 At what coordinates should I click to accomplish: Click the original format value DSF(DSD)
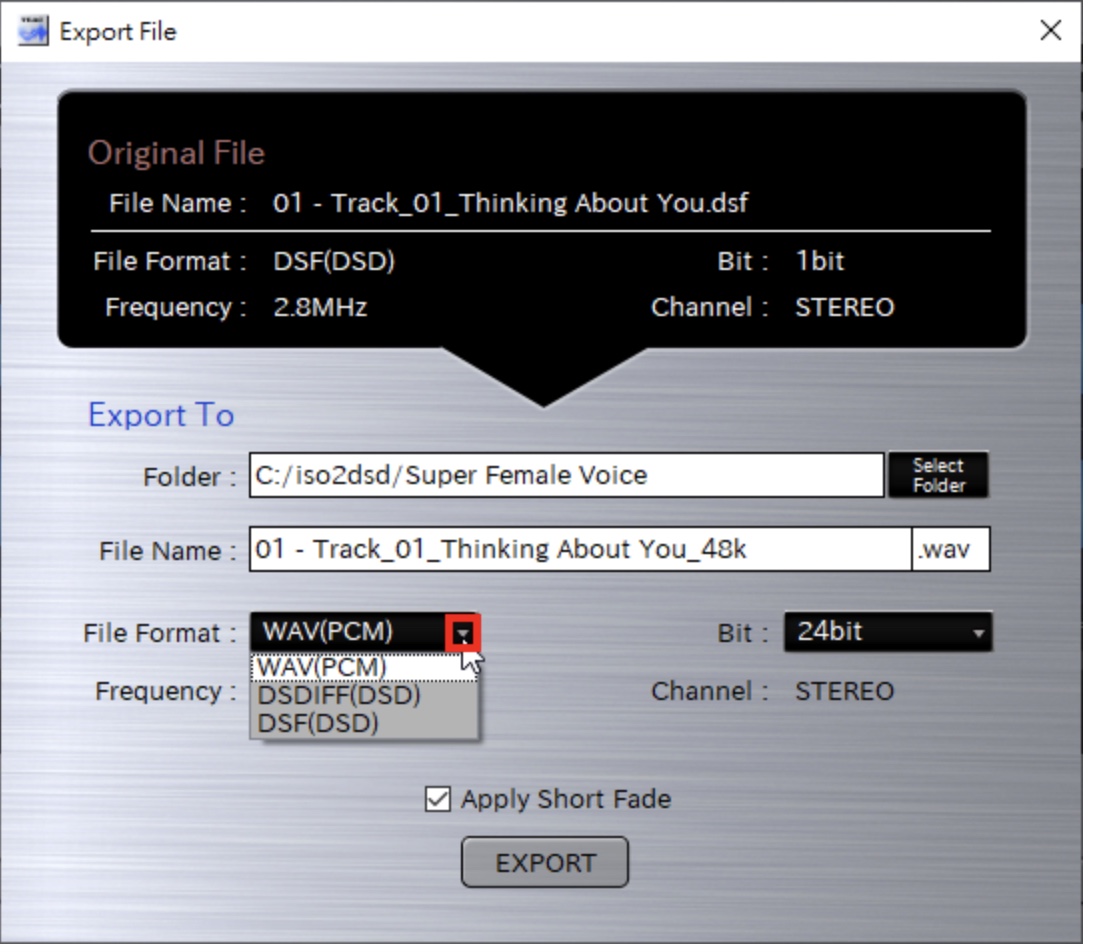pos(334,261)
